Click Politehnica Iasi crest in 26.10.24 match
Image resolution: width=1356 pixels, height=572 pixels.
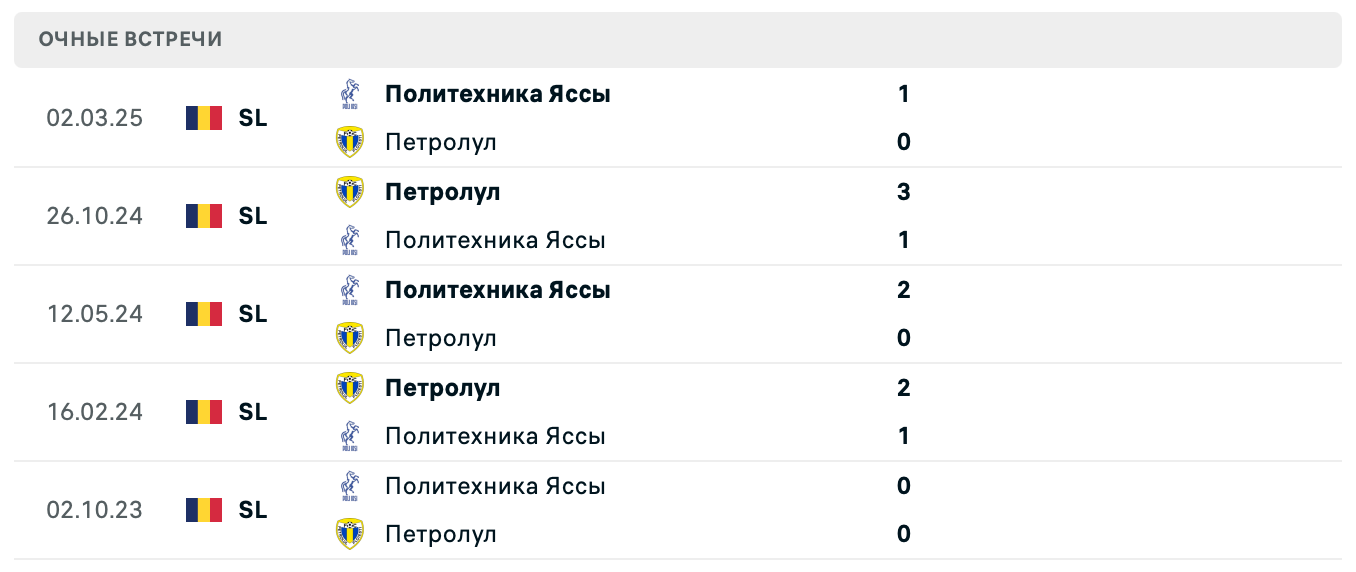[350, 240]
